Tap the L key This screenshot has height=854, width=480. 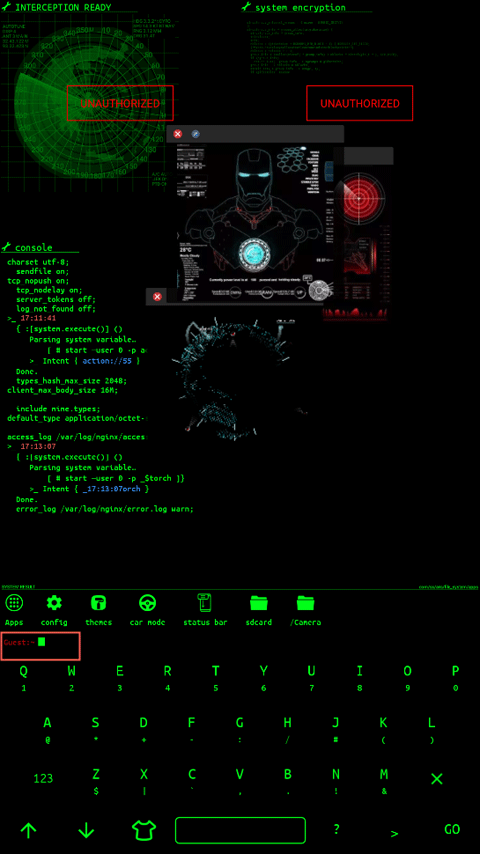pyautogui.click(x=432, y=723)
